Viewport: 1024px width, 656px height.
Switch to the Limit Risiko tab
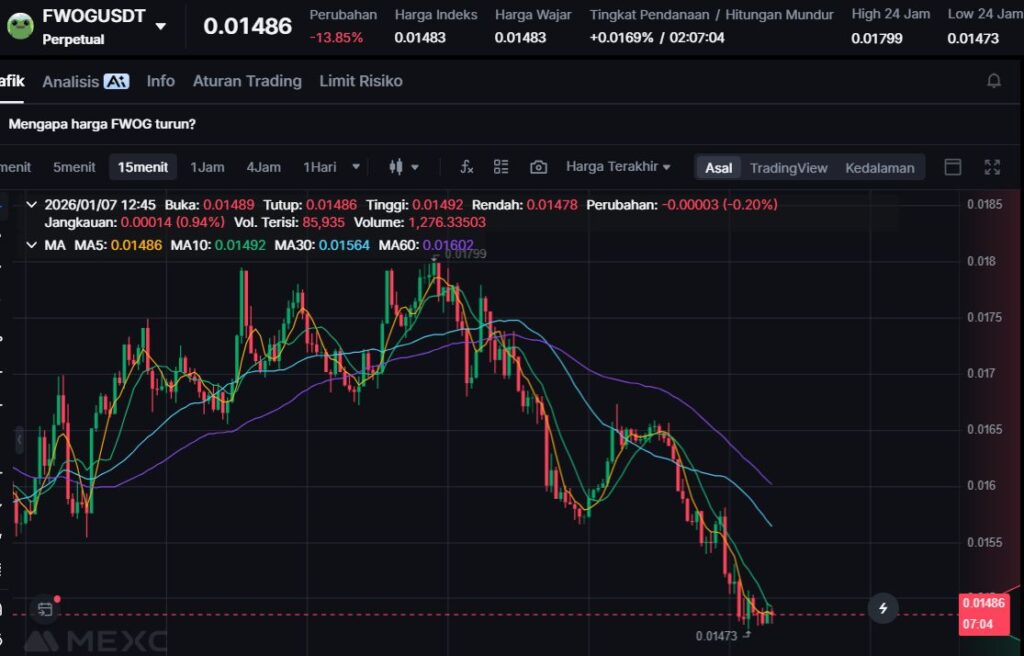click(x=360, y=81)
